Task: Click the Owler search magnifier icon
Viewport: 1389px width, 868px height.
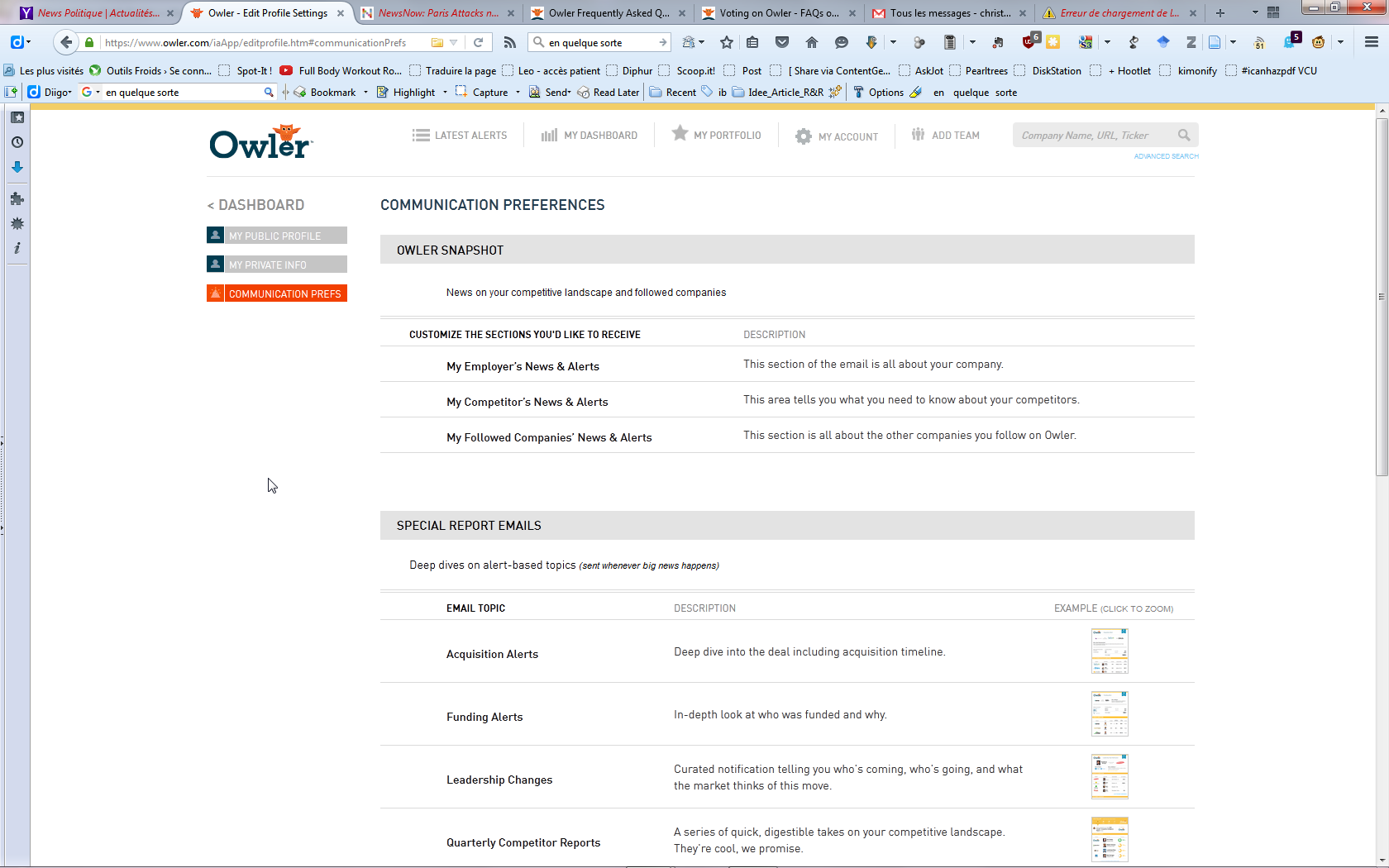Action: click(x=1184, y=136)
